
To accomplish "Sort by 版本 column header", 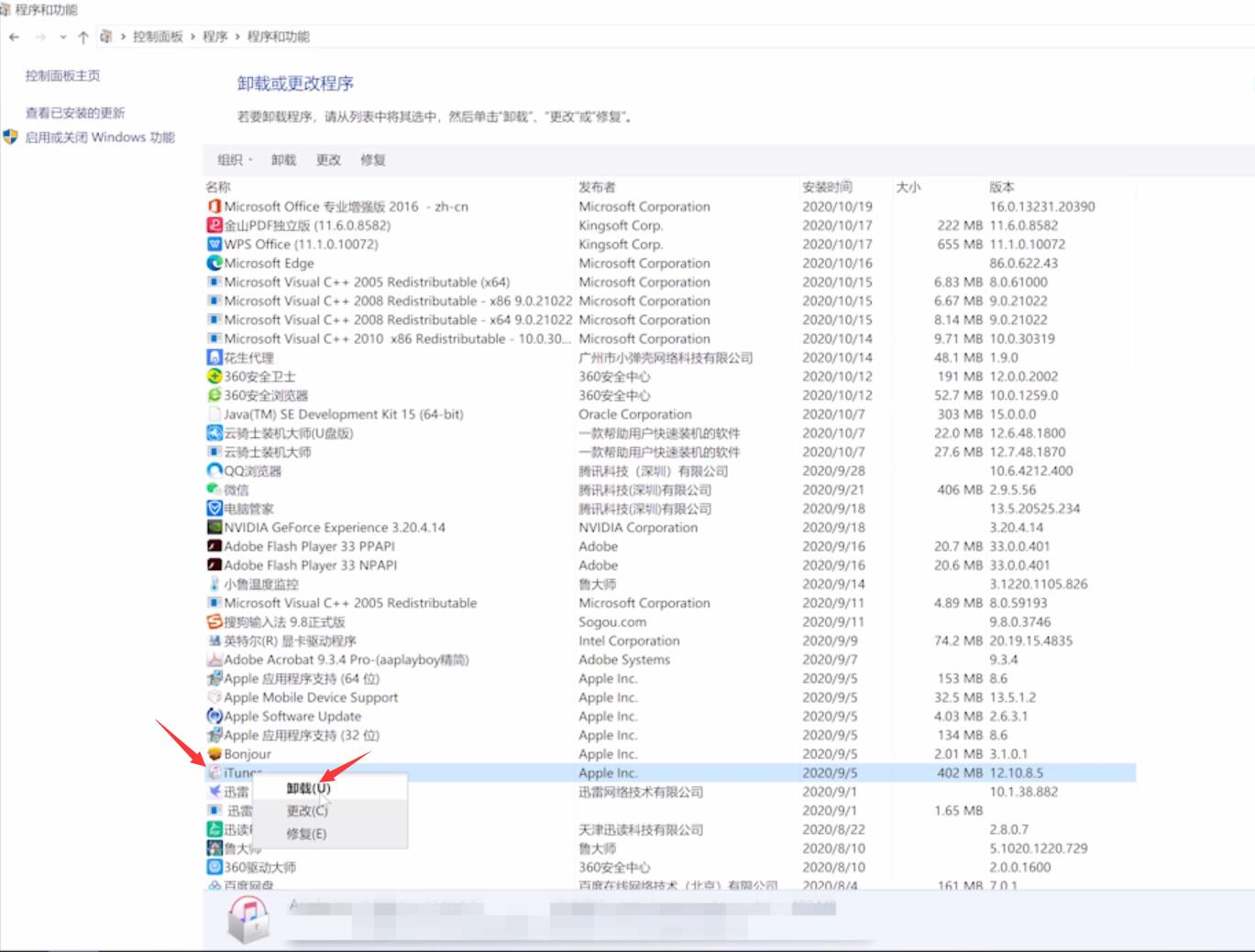I will (x=1002, y=187).
